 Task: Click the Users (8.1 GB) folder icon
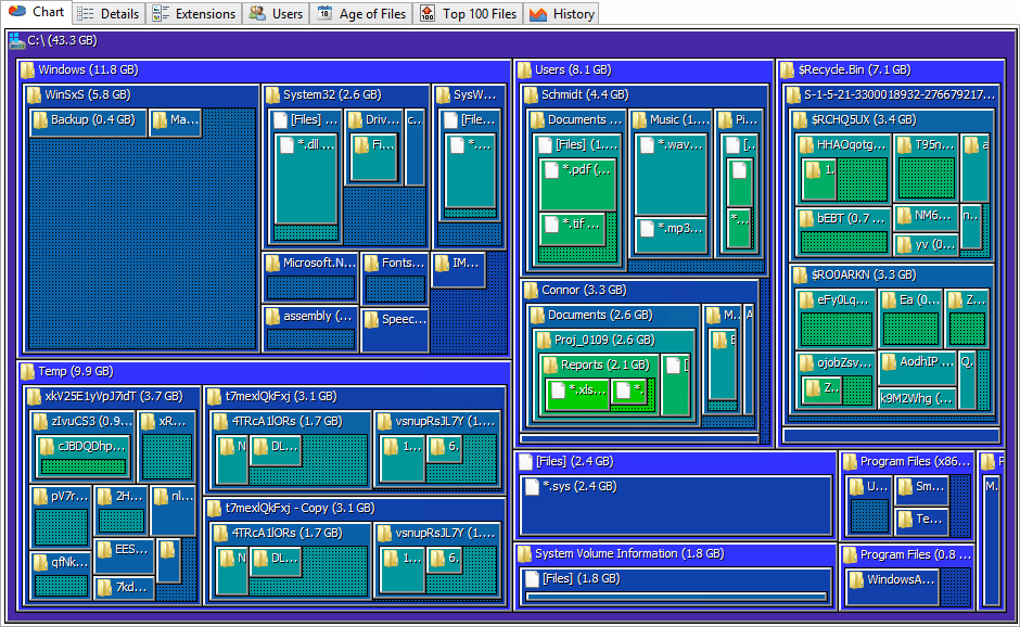coord(524,70)
